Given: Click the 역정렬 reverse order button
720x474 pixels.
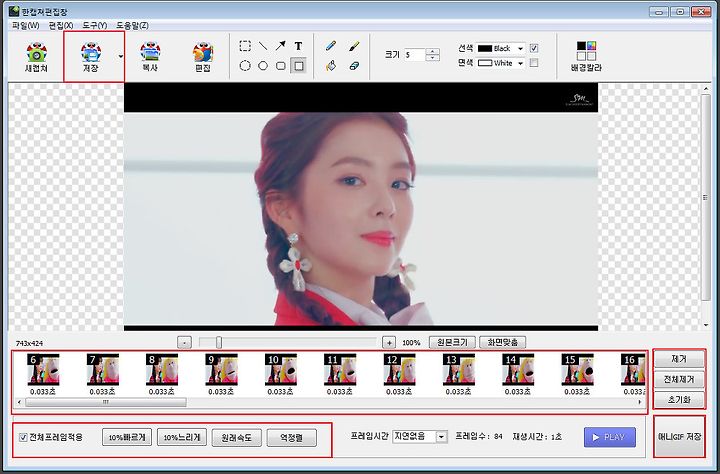Looking at the screenshot, I should click(x=292, y=437).
